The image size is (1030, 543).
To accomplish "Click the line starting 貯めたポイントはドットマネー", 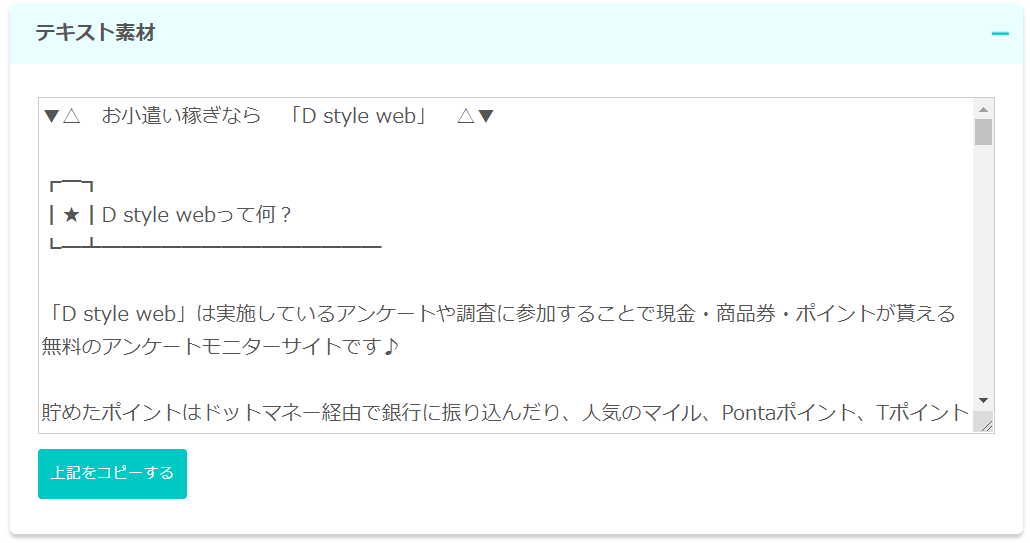I will [x=505, y=412].
